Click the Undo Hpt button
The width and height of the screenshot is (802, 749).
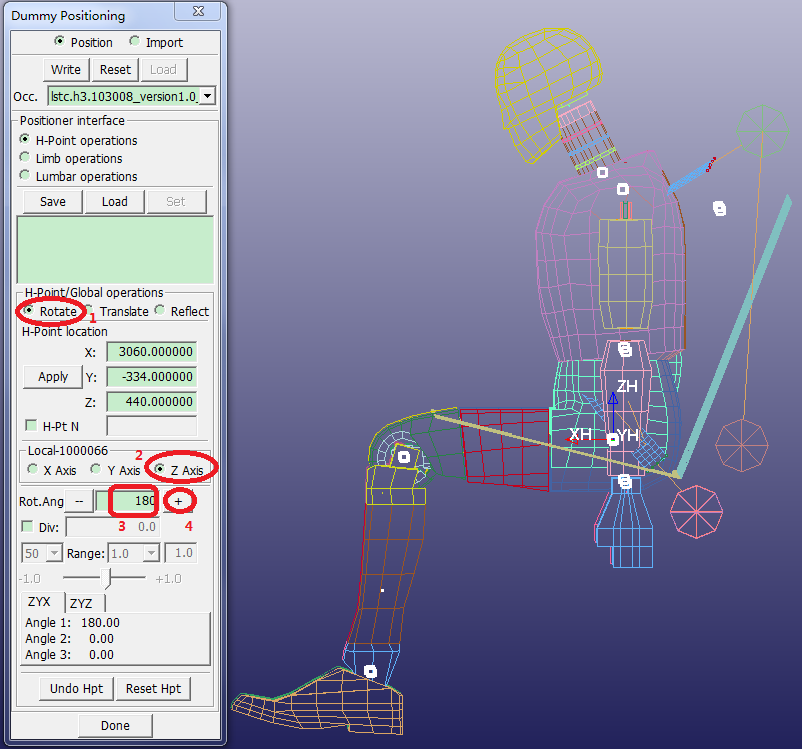pos(77,689)
